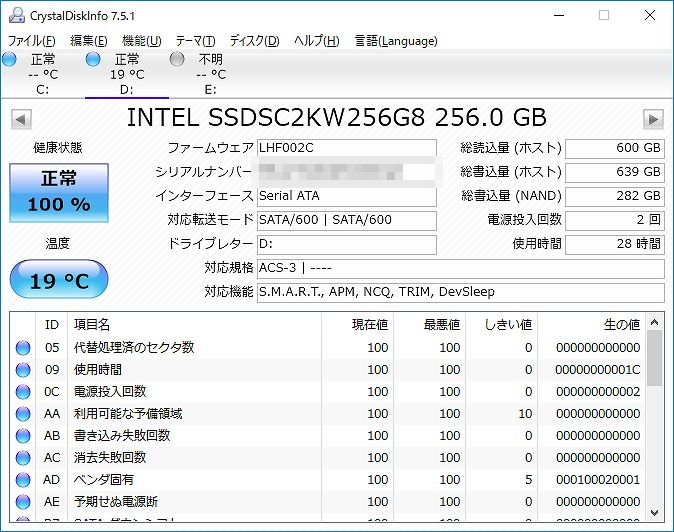Click status orb of drive C:
The width and height of the screenshot is (674, 532).
9,59
